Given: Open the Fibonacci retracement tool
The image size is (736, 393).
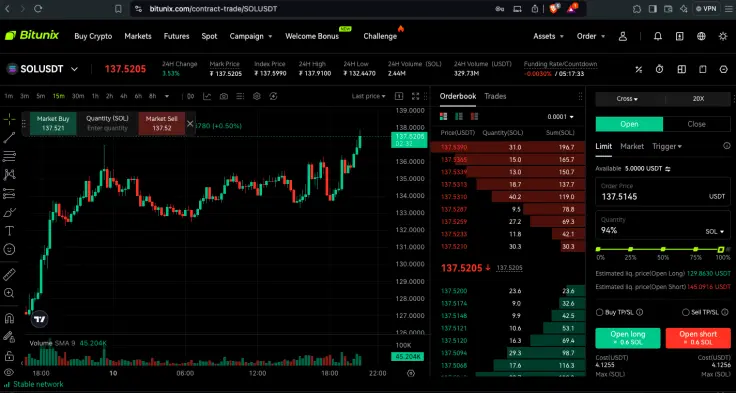Looking at the screenshot, I should [9, 156].
